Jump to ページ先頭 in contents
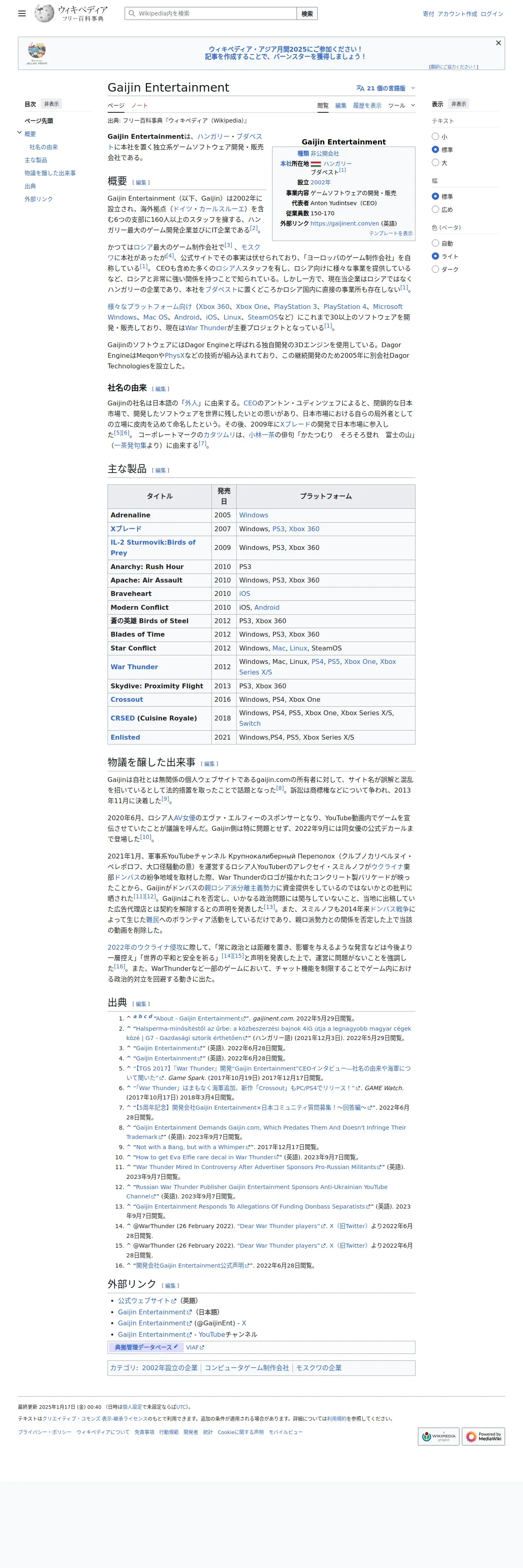523x1568 pixels. pyautogui.click(x=38, y=120)
